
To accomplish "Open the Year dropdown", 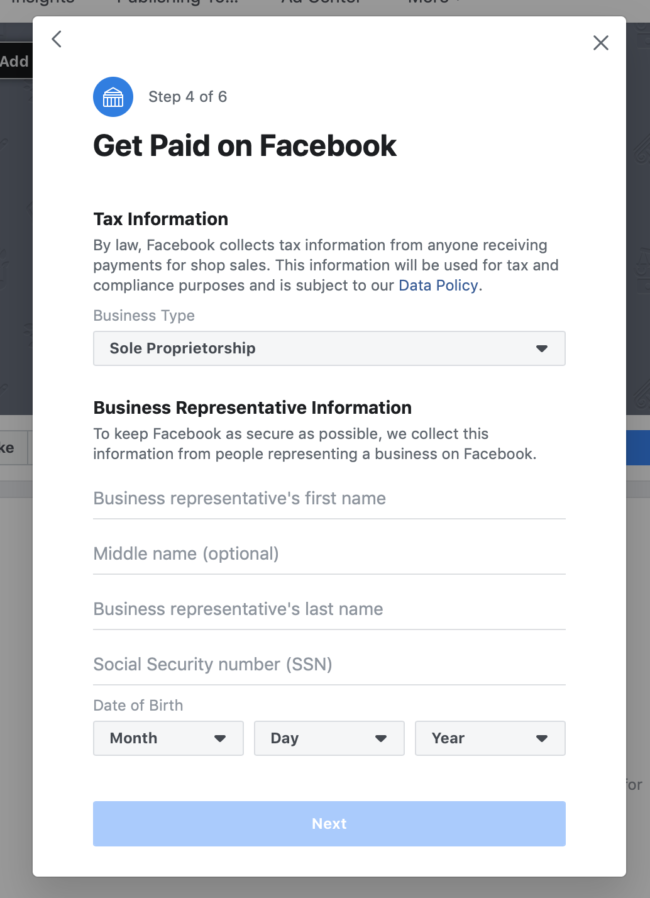I will click(x=490, y=738).
